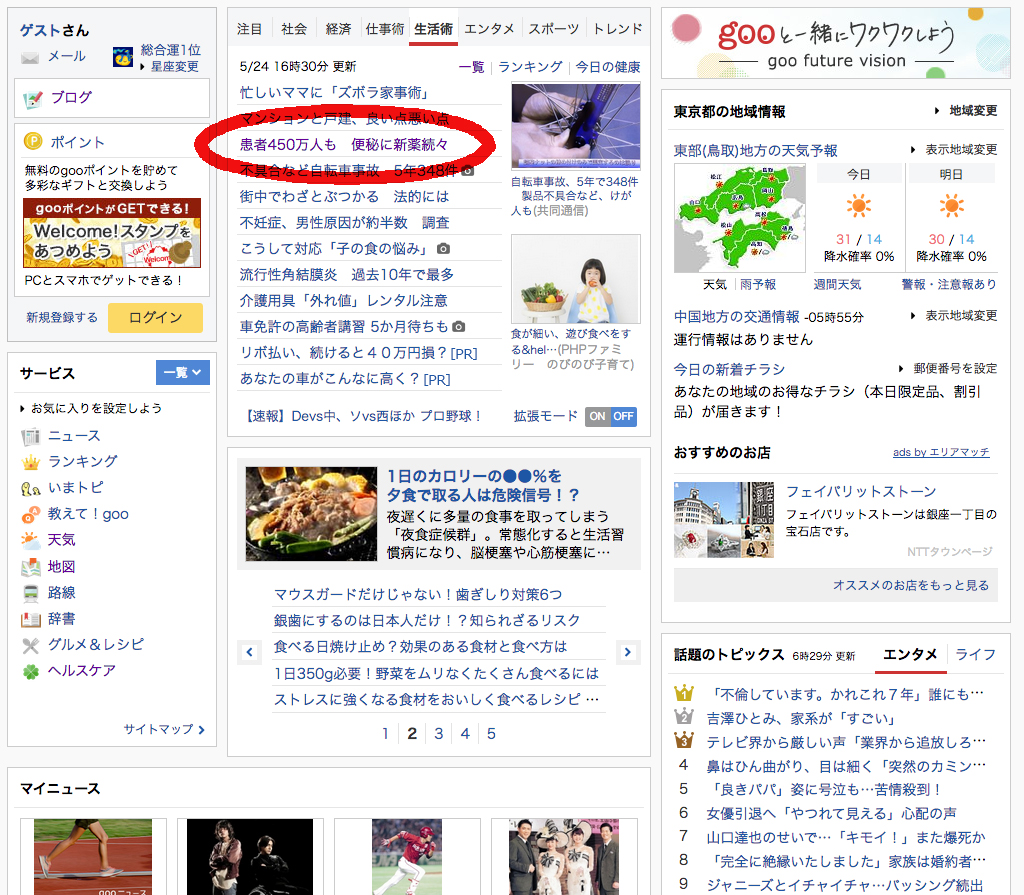Open the bicycle accident news thumbnail
This screenshot has height=895, width=1024.
pos(575,126)
